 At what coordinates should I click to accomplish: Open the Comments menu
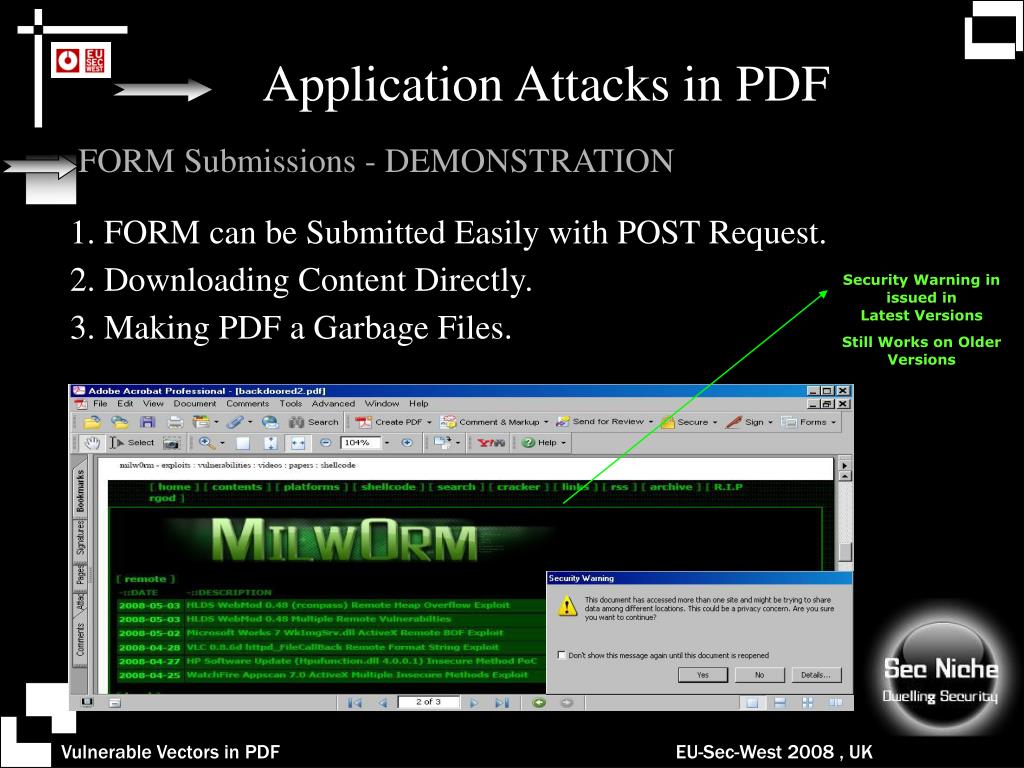(x=248, y=404)
